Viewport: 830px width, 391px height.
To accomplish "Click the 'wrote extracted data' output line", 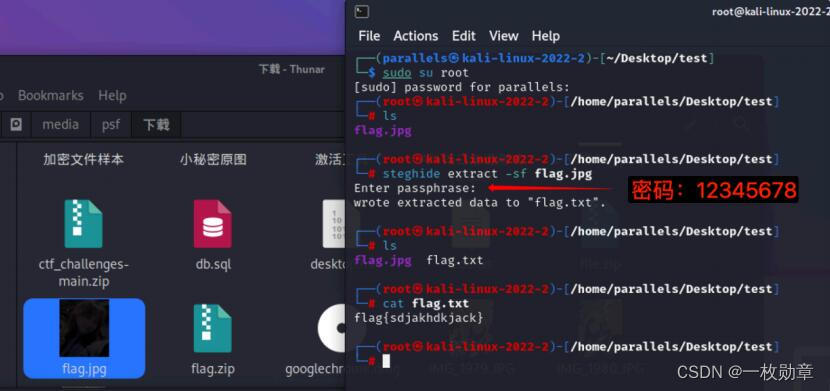I will 480,202.
